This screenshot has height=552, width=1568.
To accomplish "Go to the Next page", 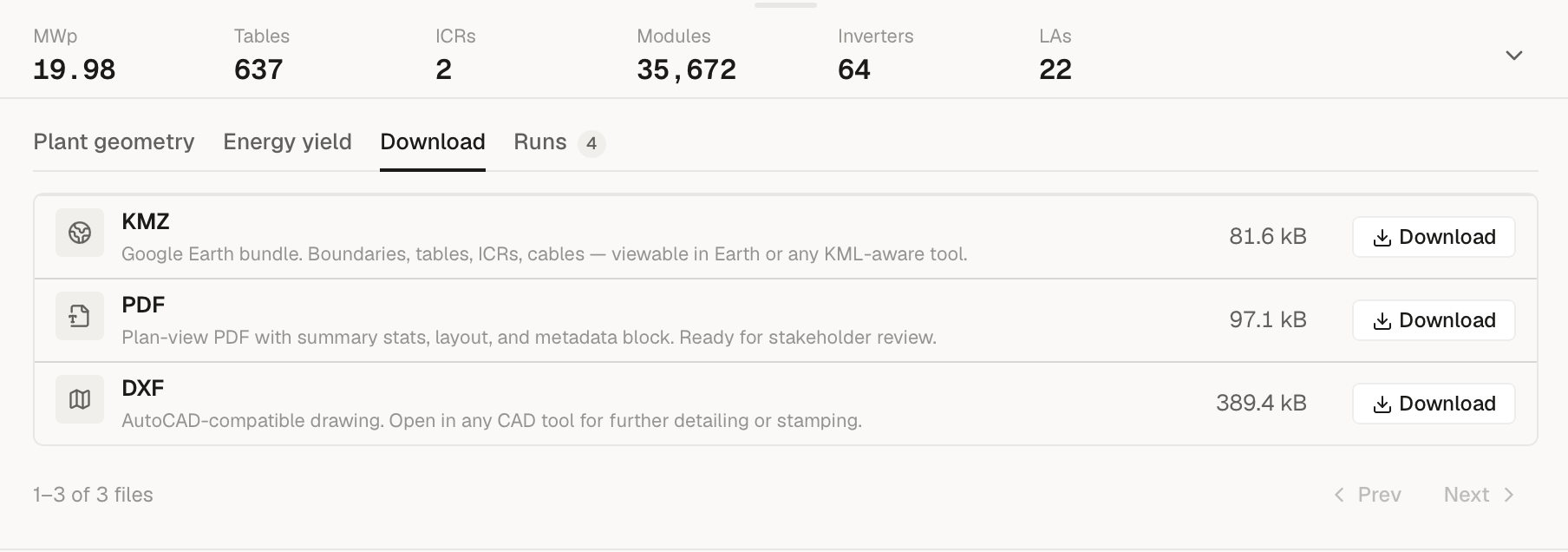I will [x=1480, y=495].
